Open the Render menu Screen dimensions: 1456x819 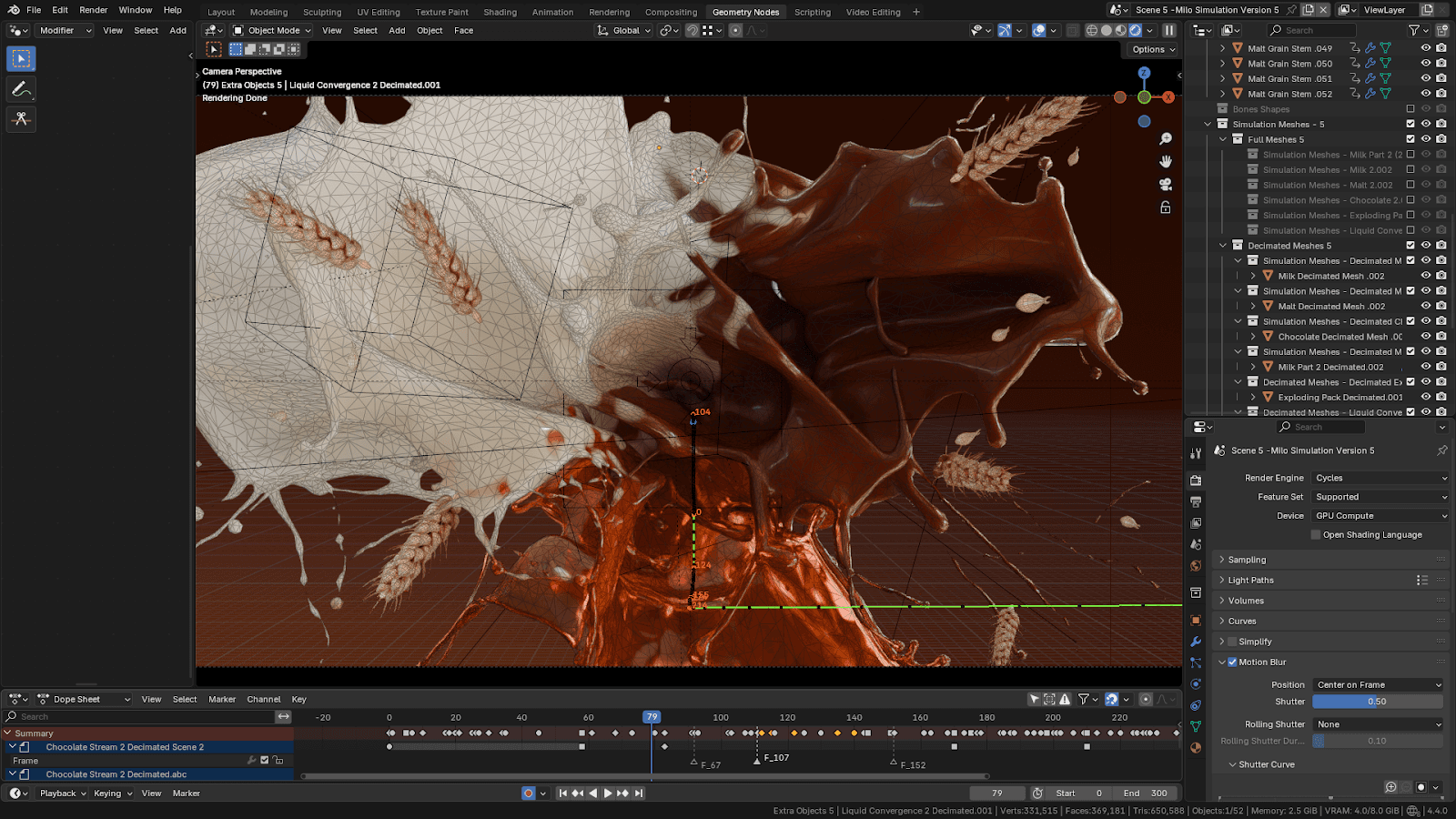pyautogui.click(x=93, y=10)
